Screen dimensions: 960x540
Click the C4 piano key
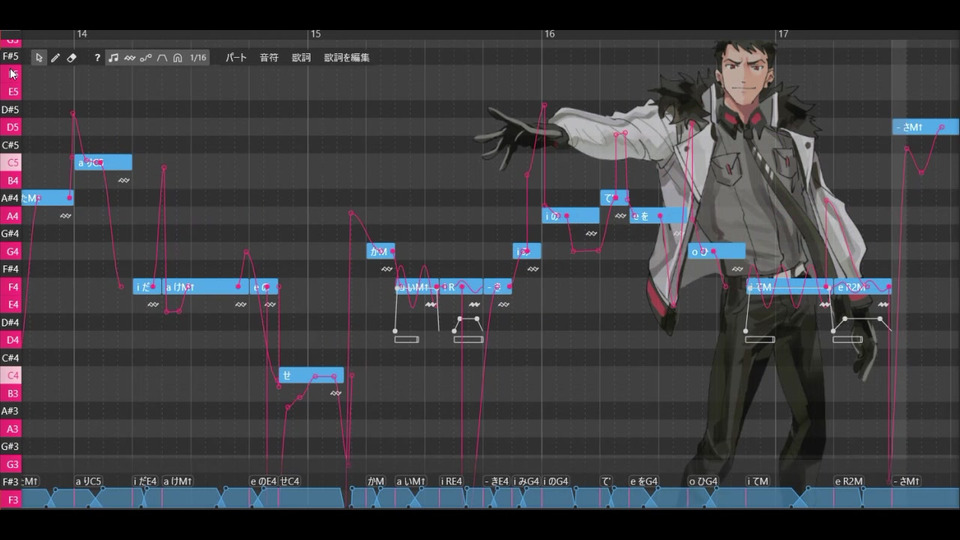coord(11,375)
